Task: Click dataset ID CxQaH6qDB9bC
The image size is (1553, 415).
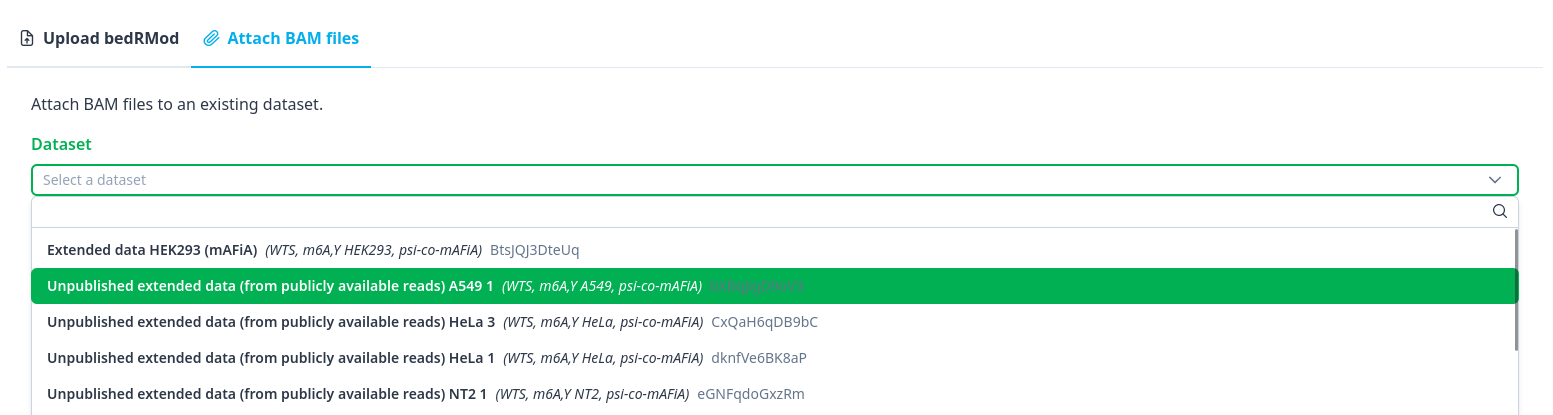Action: pos(764,322)
